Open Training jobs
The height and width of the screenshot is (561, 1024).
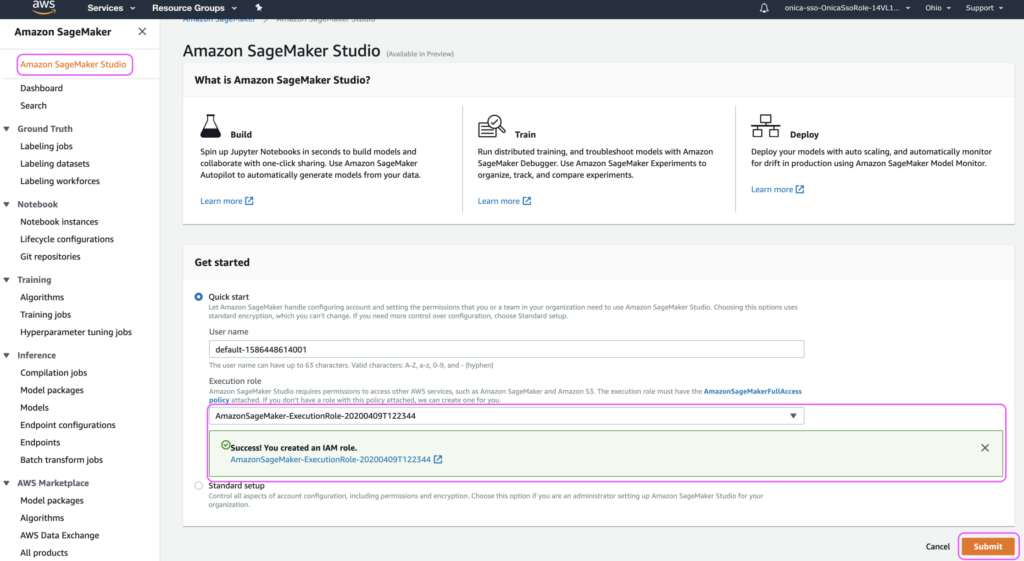click(x=45, y=315)
